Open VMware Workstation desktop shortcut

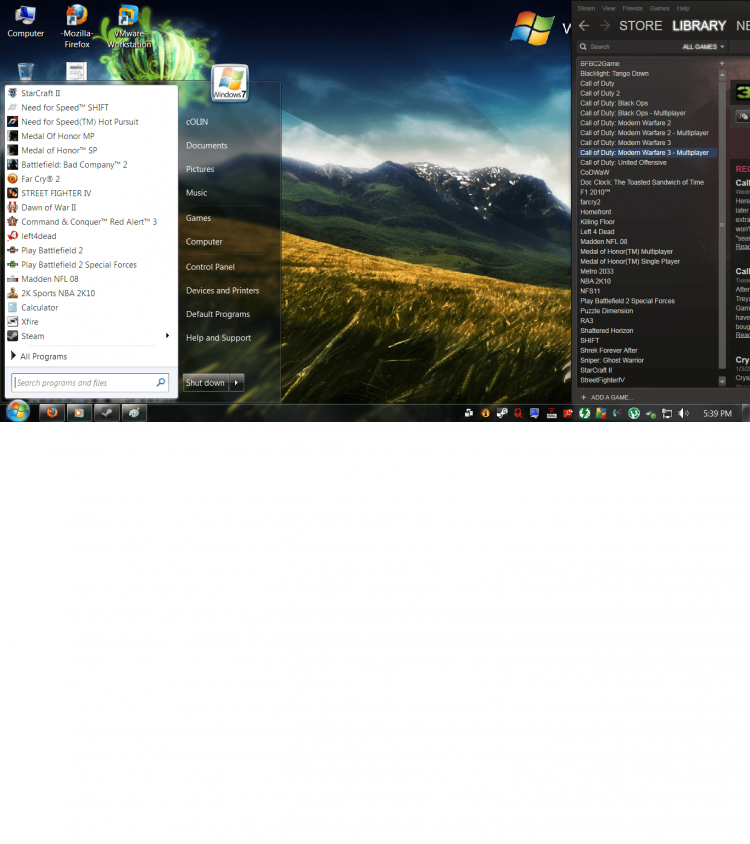129,26
